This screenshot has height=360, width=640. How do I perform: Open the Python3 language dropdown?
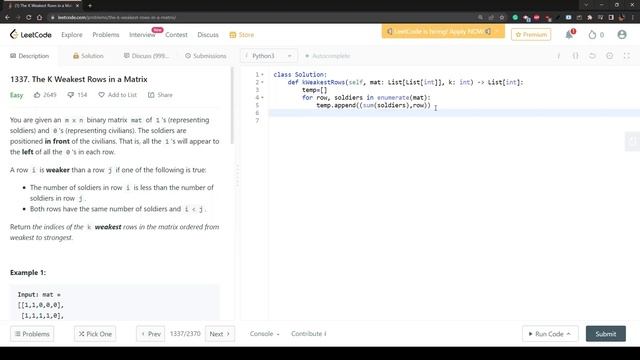point(269,56)
